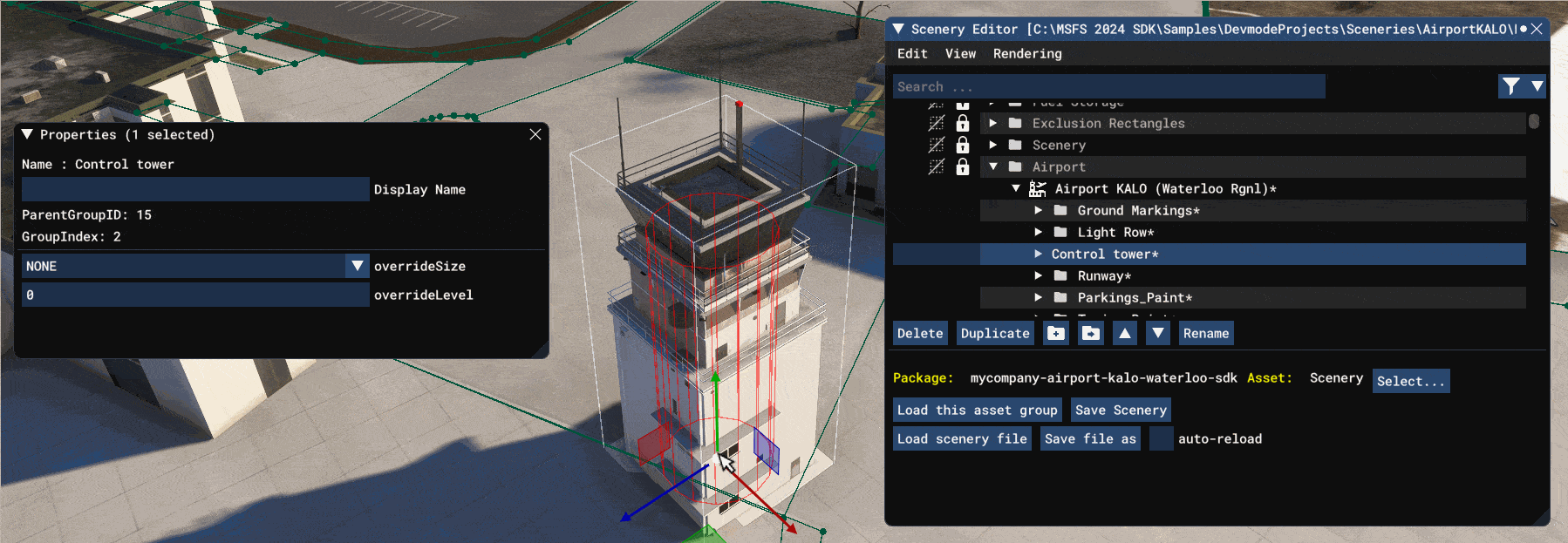The image size is (1568, 543).
Task: Select the Runway entry
Action: click(1253, 275)
